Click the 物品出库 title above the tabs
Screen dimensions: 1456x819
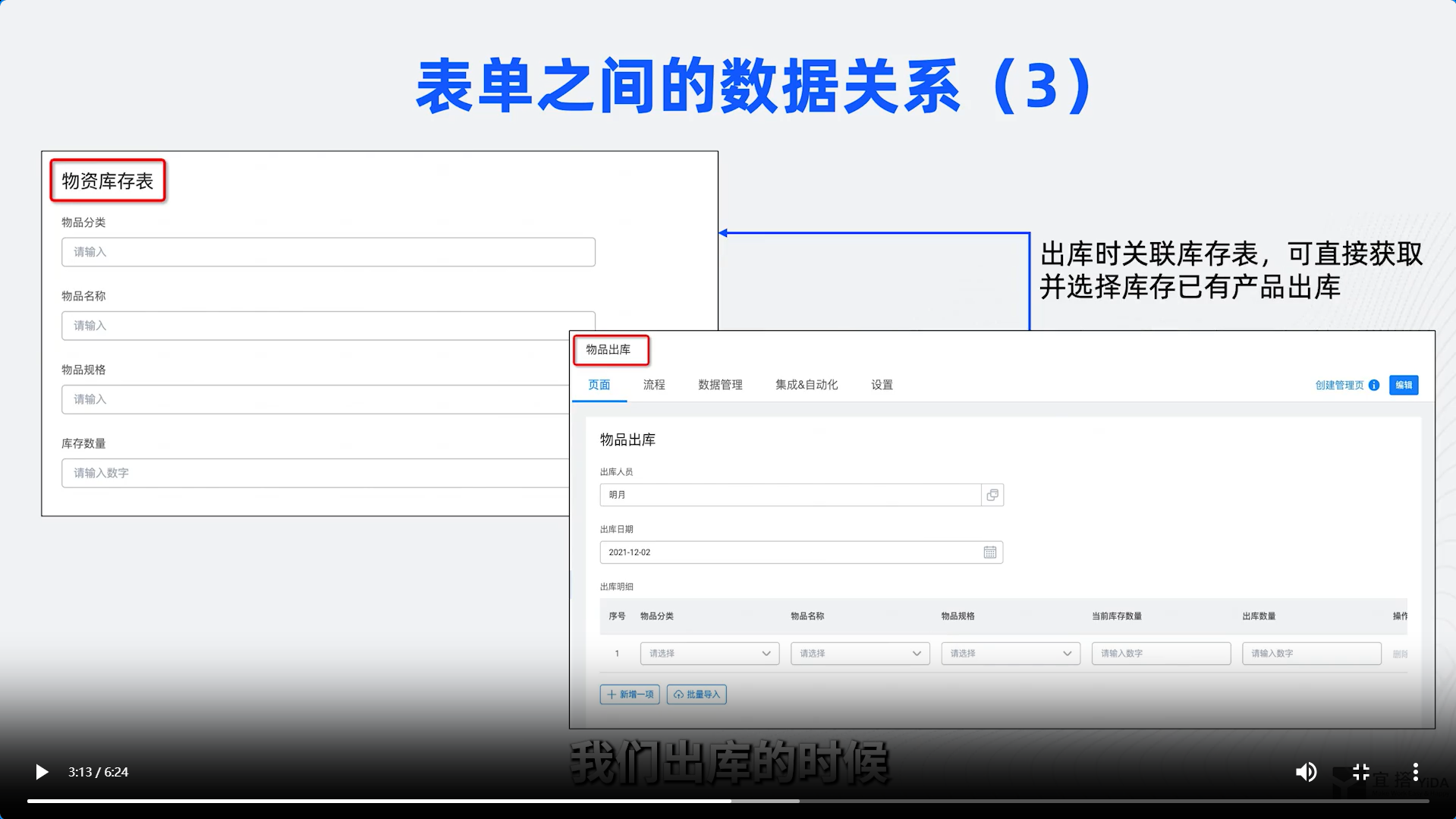(x=609, y=350)
